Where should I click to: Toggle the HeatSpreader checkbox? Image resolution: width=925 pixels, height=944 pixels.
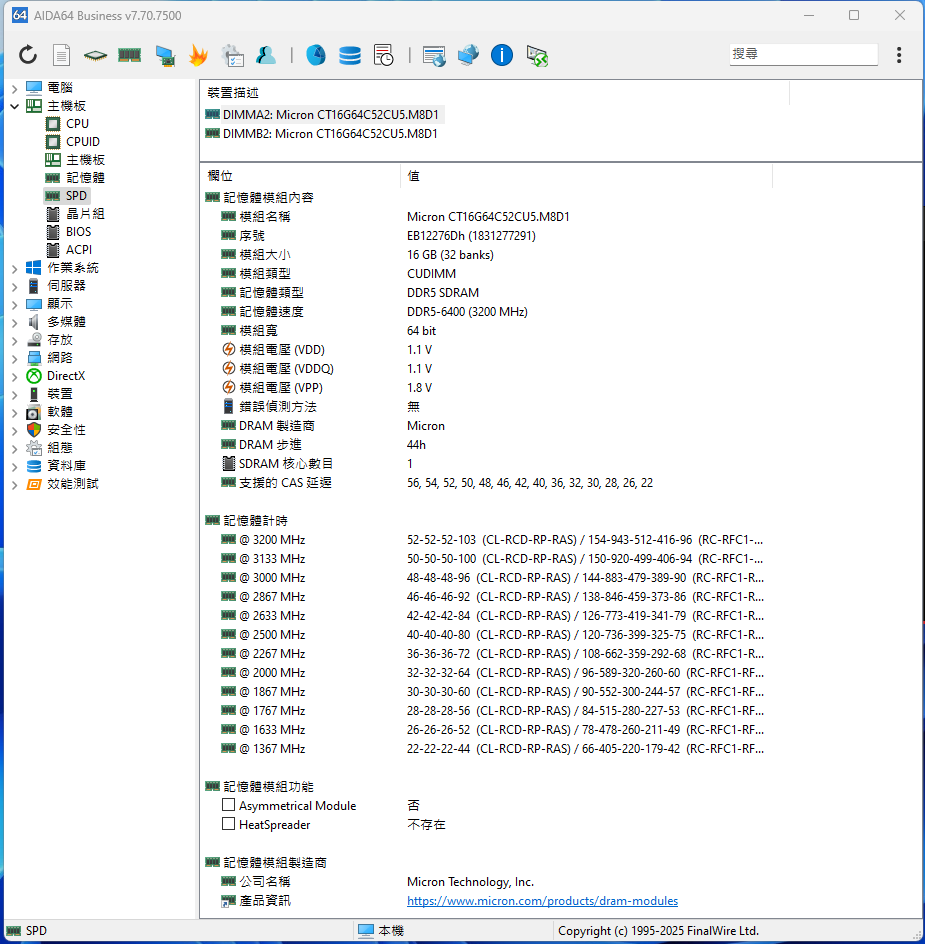pyautogui.click(x=228, y=824)
